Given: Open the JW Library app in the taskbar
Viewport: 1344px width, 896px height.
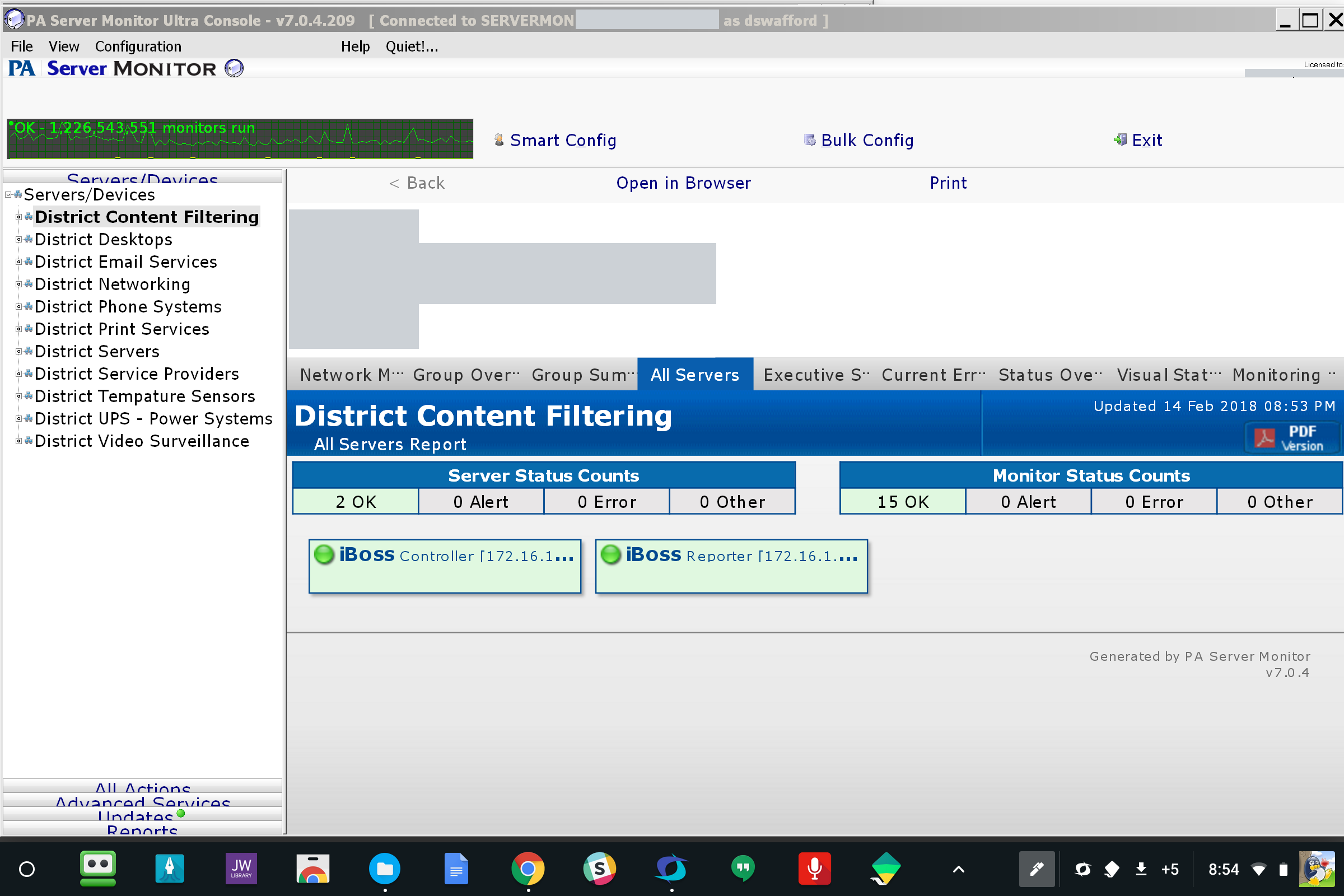Looking at the screenshot, I should (241, 869).
